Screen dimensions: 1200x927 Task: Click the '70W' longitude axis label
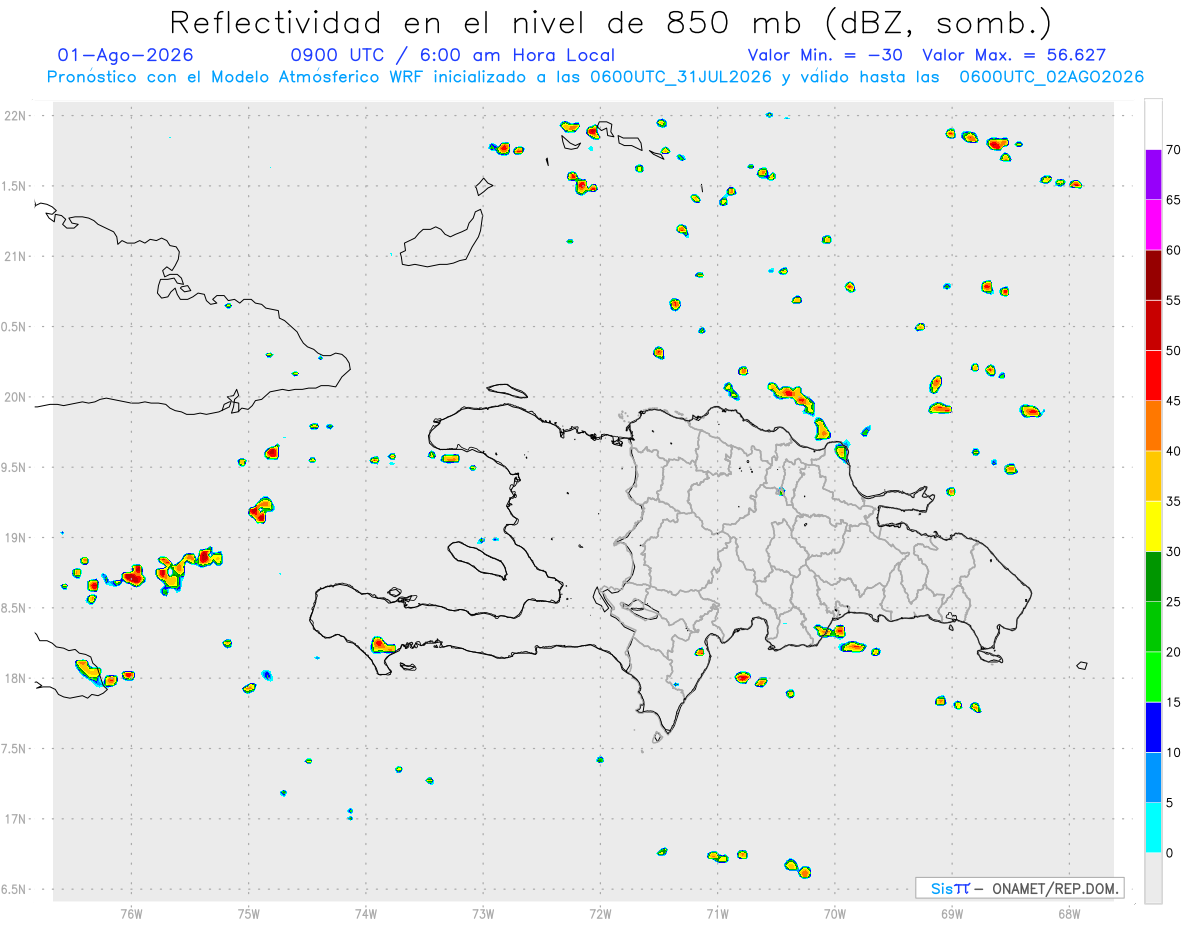[835, 914]
